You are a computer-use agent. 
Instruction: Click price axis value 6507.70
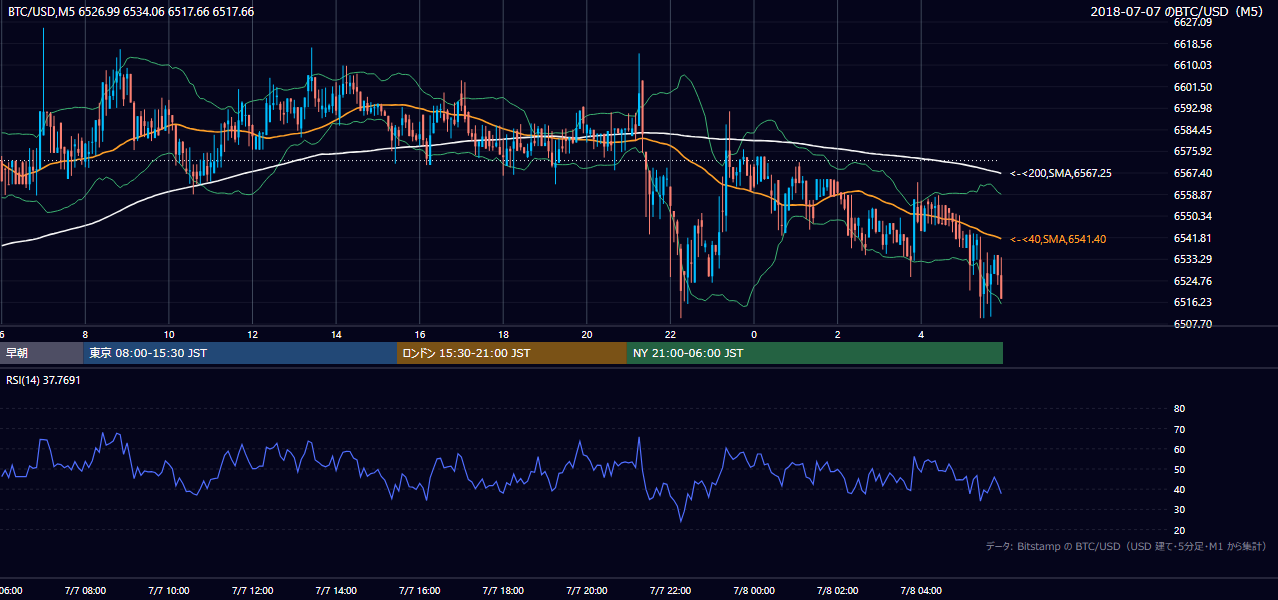point(1193,324)
